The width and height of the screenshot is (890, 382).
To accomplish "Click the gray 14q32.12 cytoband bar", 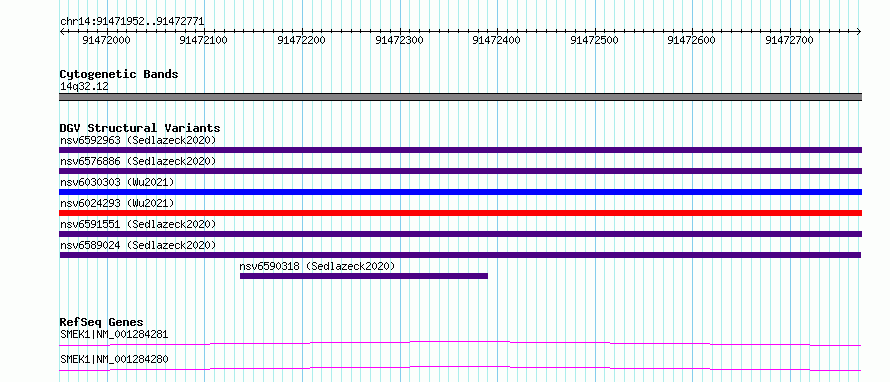I will [x=460, y=97].
